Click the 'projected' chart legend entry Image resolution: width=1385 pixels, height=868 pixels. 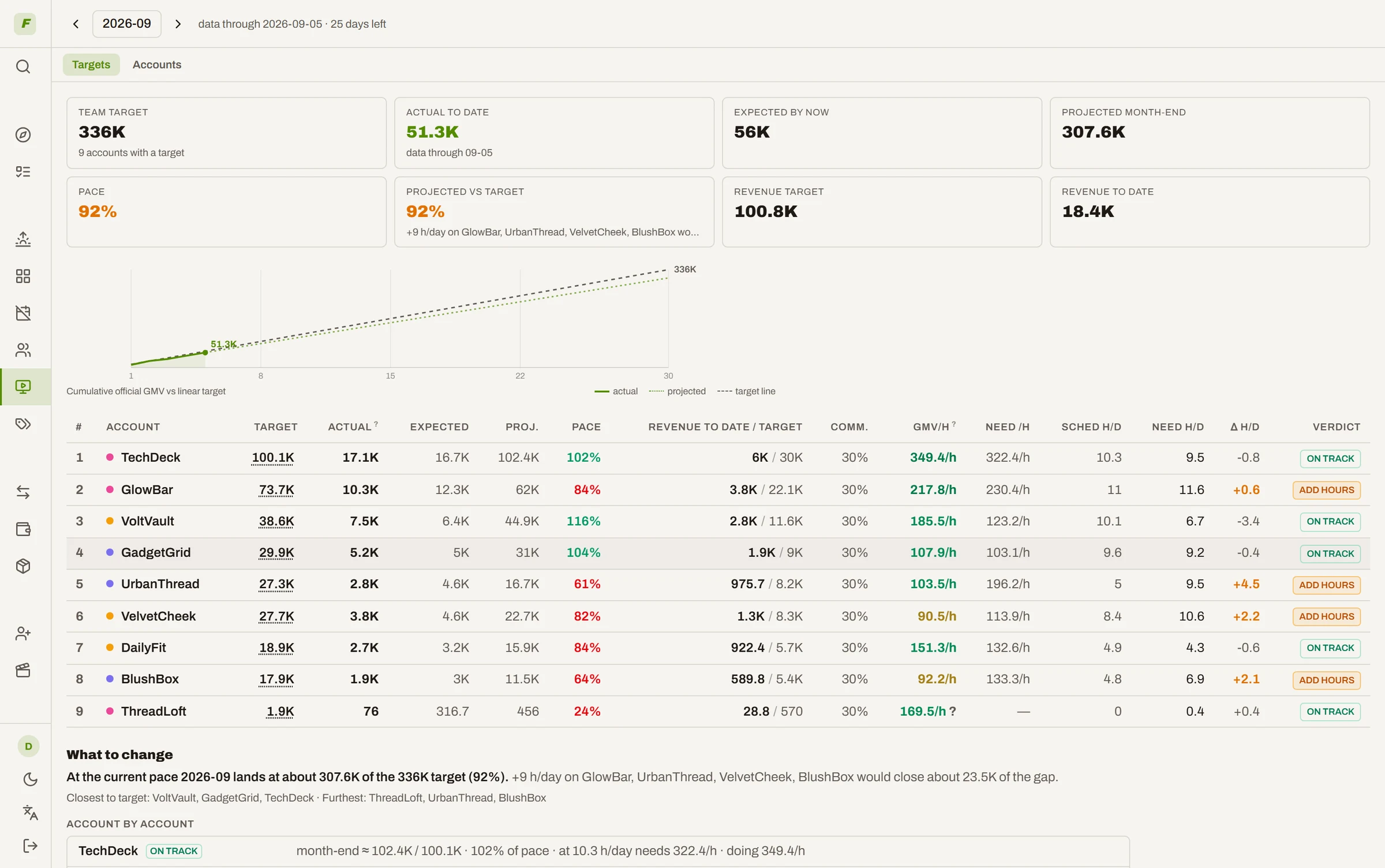coord(677,391)
